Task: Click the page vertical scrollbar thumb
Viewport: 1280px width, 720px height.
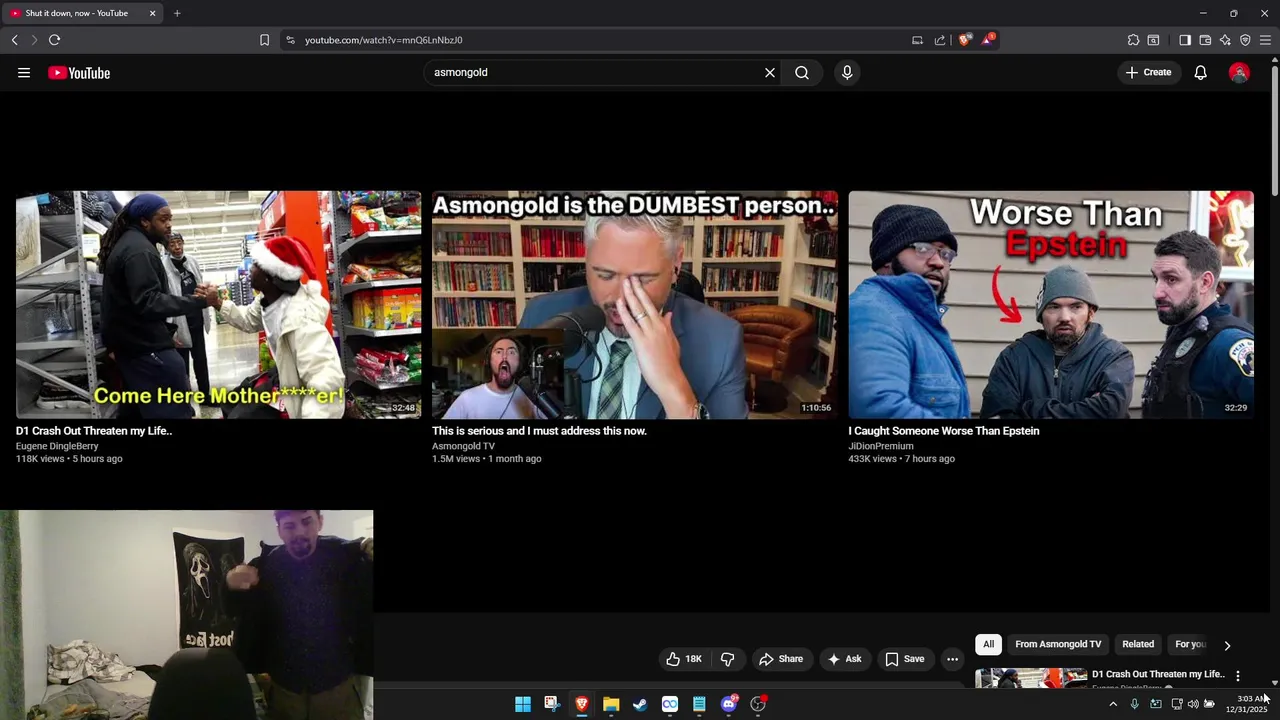Action: tap(1275, 131)
